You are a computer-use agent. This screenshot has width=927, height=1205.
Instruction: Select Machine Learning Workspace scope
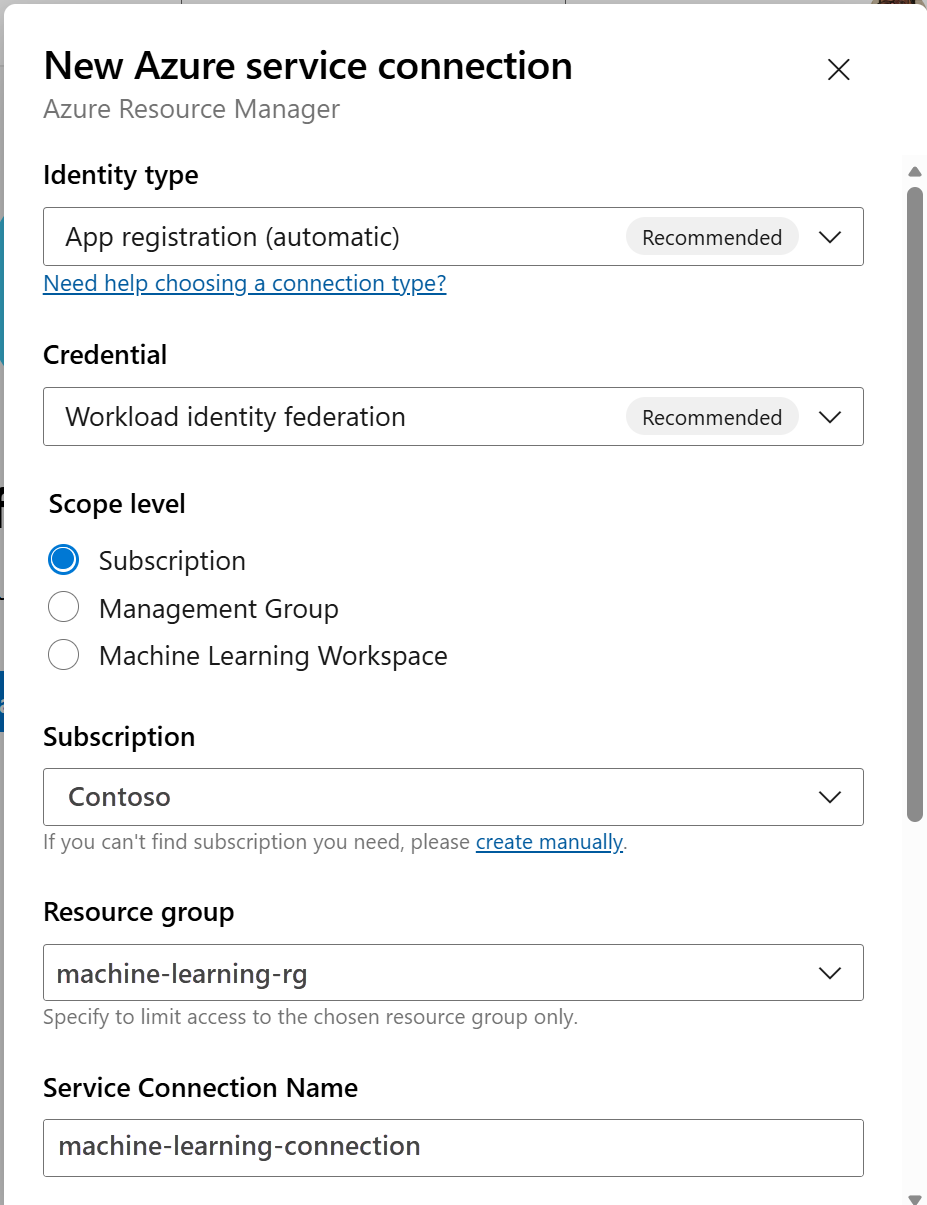tap(63, 654)
